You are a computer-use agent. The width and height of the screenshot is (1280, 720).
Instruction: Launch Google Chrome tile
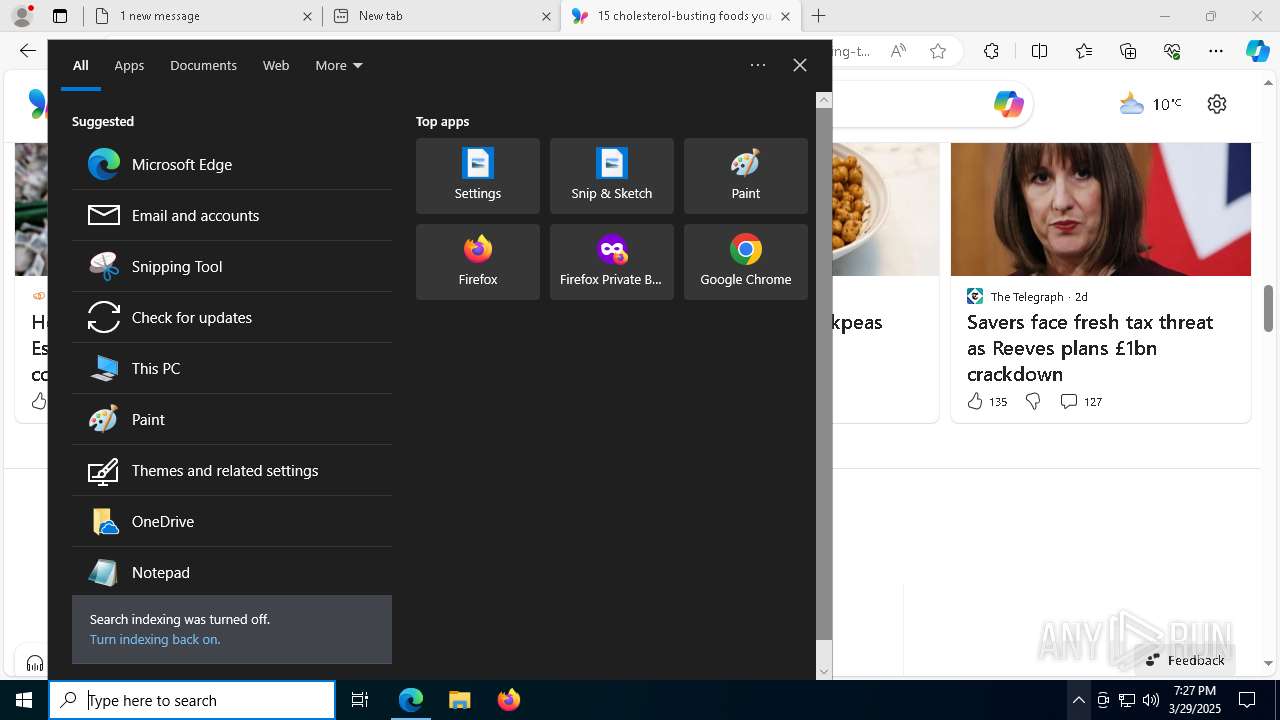tap(746, 262)
